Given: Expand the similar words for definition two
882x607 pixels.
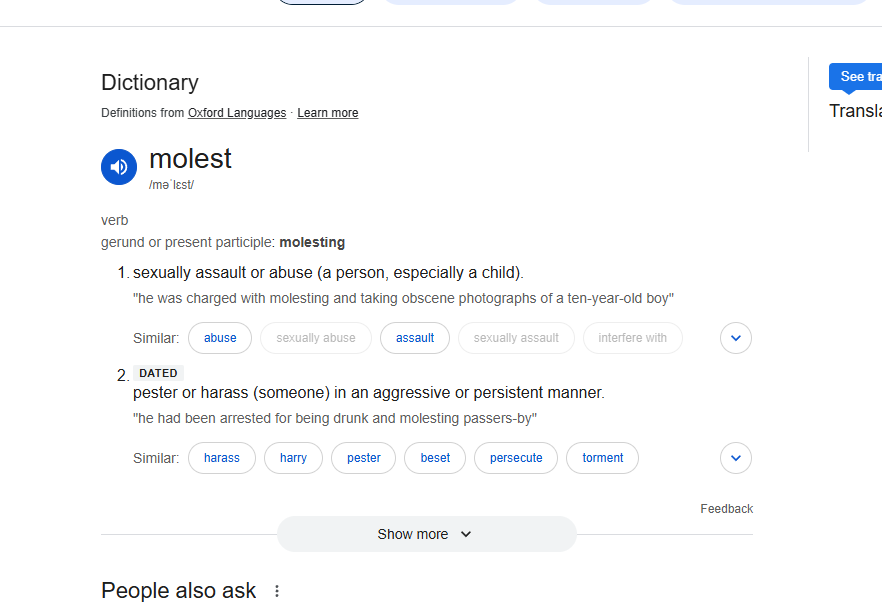Looking at the screenshot, I should [x=735, y=458].
